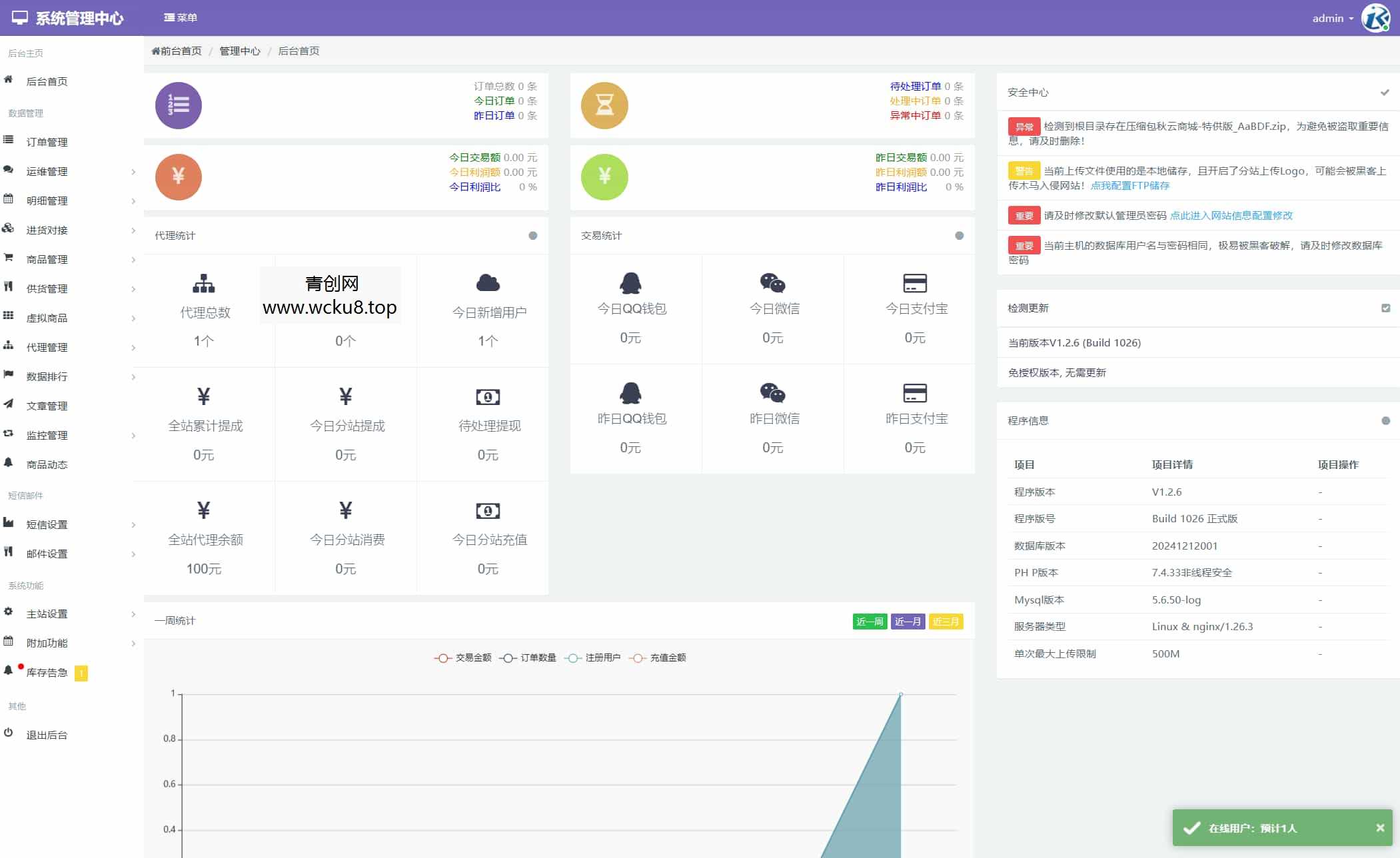The height and width of the screenshot is (858, 1400).
Task: Click the 今日微信 WeChat icon
Action: (772, 283)
